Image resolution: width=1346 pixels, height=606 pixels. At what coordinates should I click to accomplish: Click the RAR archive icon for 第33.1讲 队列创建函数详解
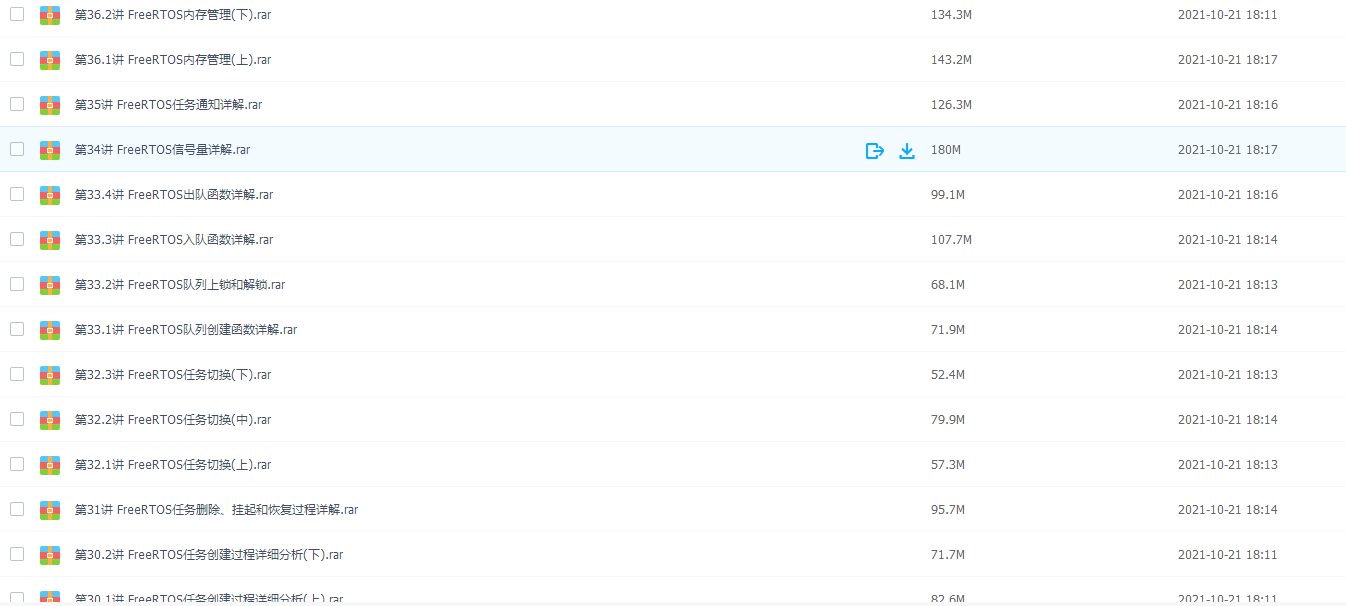tap(50, 330)
